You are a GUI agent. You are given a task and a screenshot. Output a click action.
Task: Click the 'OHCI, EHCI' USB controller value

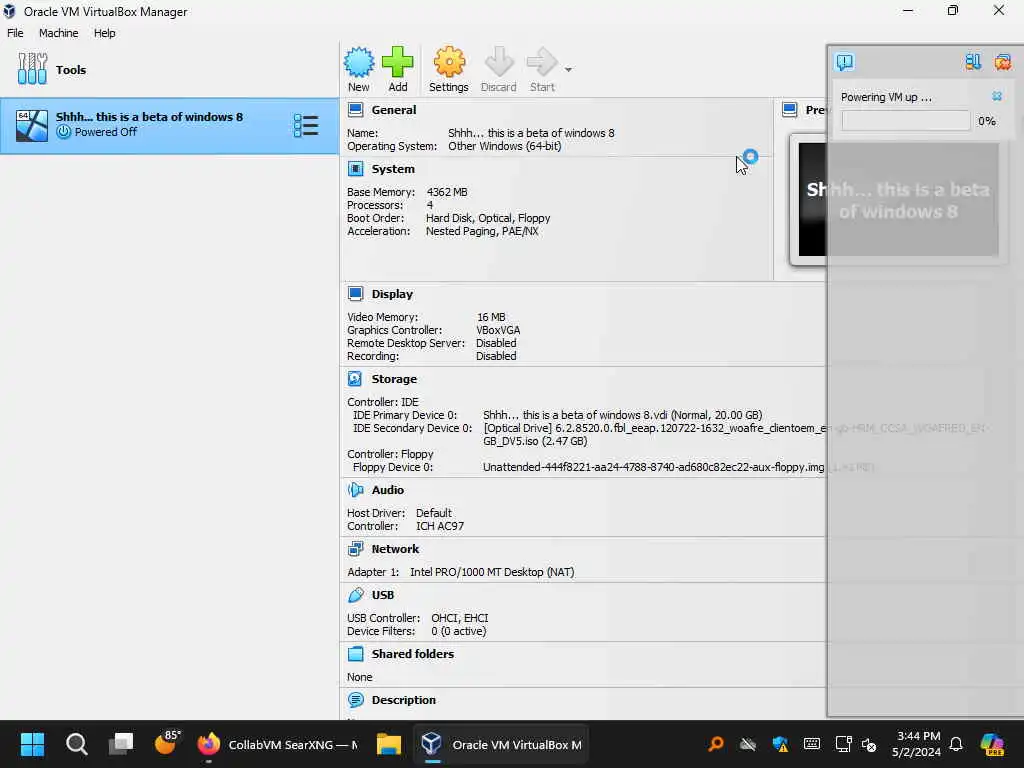click(x=460, y=618)
